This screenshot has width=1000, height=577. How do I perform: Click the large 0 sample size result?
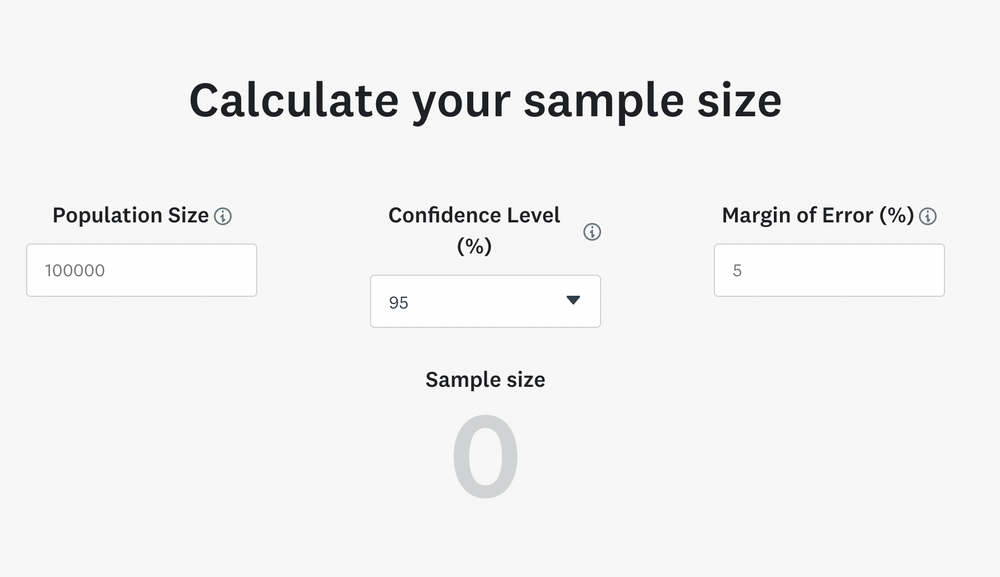click(485, 458)
